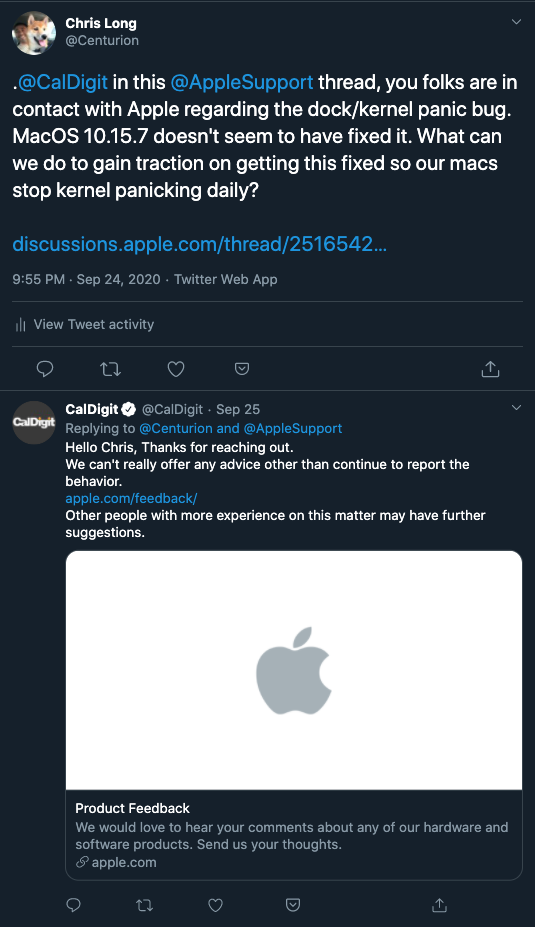
Task: Like Chris Long's main tweet
Action: click(x=176, y=369)
